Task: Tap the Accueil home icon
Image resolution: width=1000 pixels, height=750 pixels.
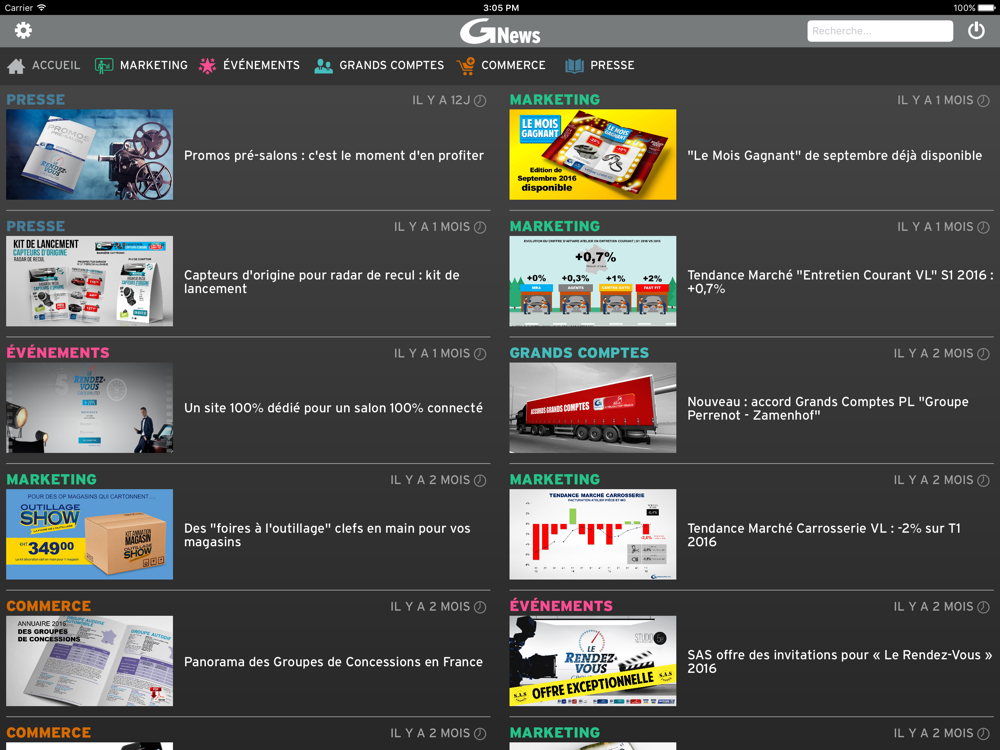Action: [x=16, y=66]
